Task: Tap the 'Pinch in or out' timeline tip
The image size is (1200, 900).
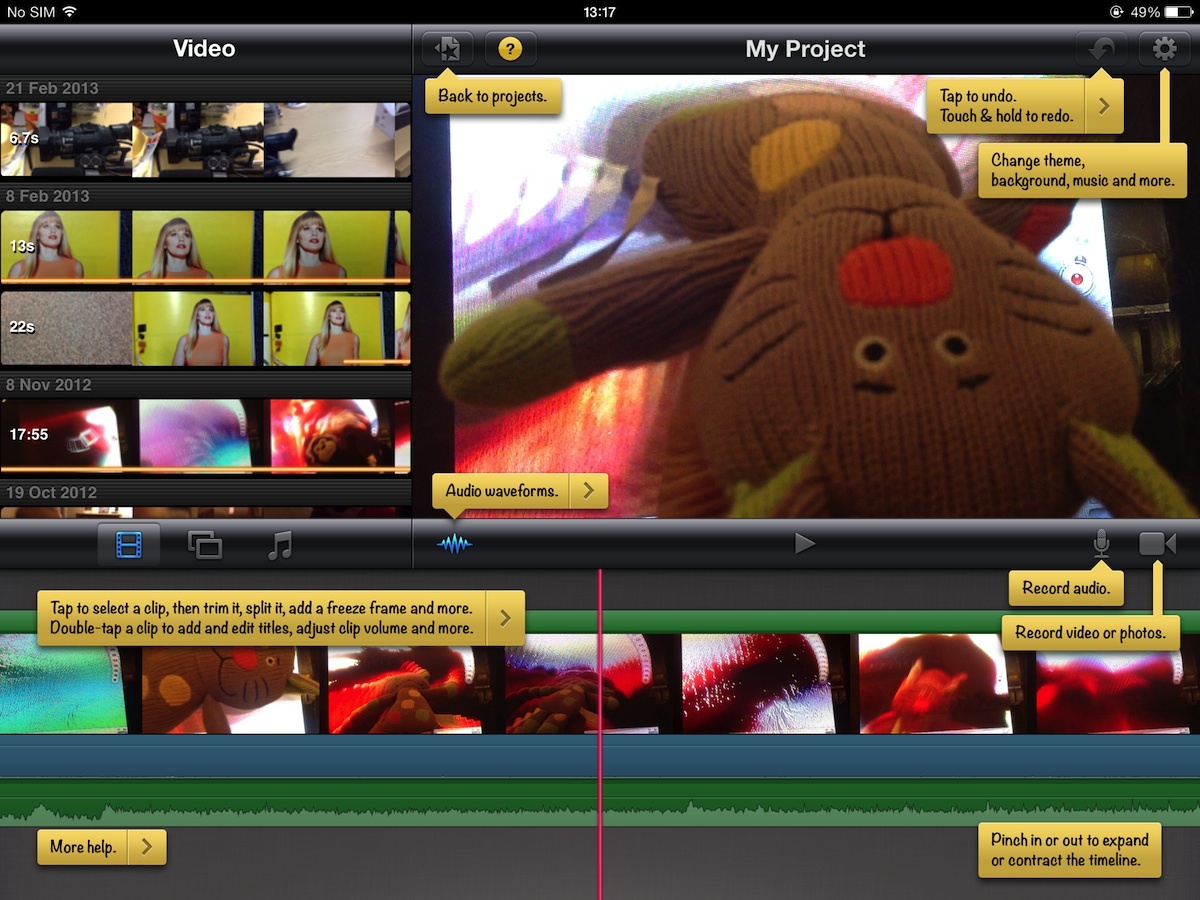Action: pyautogui.click(x=1070, y=850)
